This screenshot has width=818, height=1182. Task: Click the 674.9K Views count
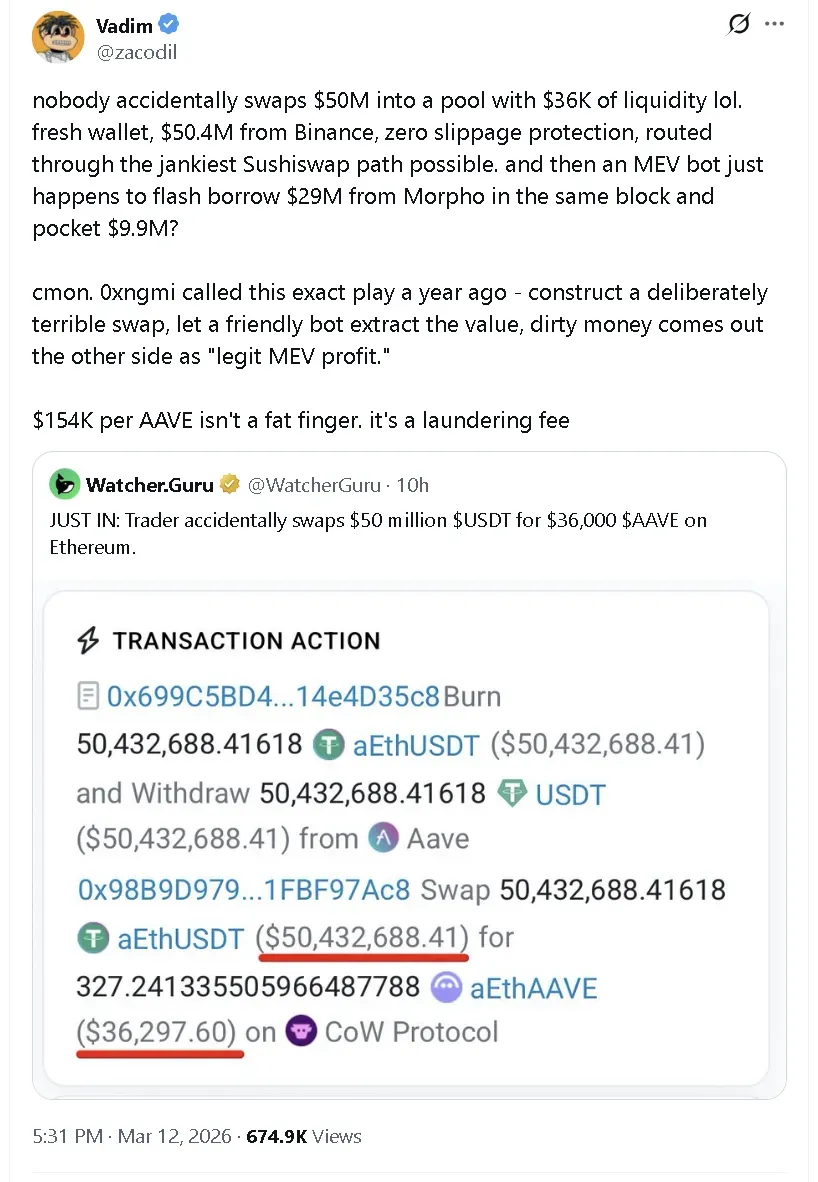302,1136
